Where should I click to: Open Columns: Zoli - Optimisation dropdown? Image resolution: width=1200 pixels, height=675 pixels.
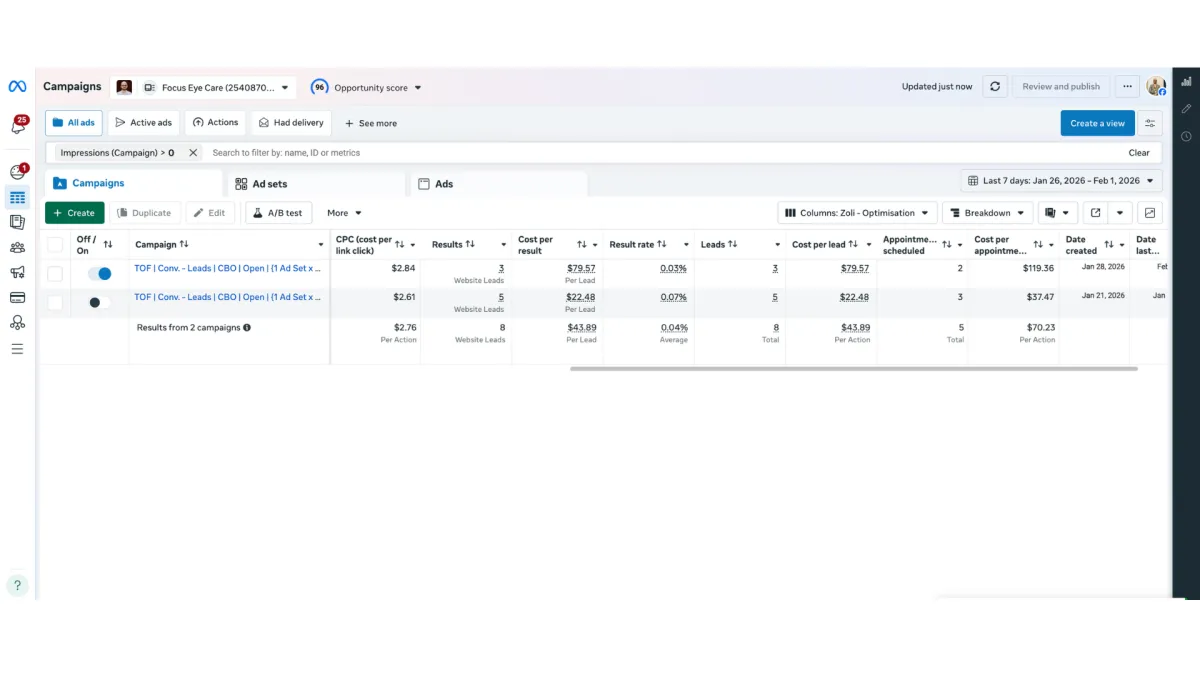point(858,213)
